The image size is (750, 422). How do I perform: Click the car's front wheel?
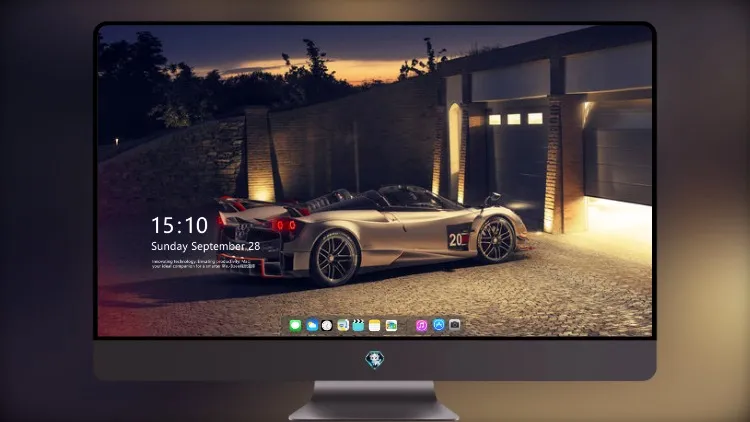496,239
